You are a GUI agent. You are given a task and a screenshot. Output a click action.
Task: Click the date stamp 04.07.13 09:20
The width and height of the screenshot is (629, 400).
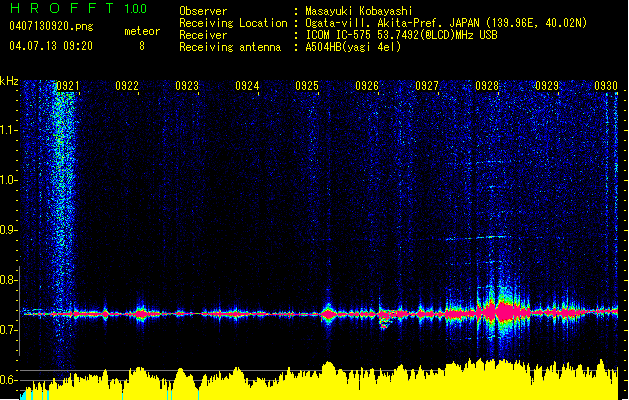click(x=51, y=46)
